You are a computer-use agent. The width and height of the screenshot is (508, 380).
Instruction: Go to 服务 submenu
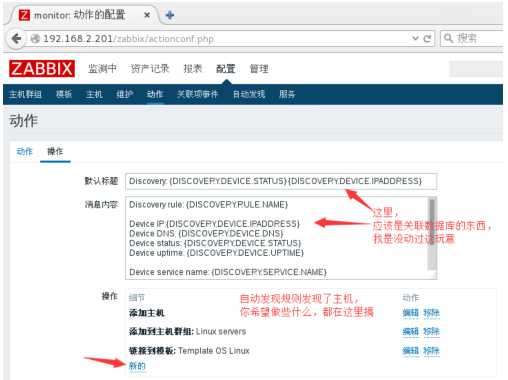click(287, 94)
